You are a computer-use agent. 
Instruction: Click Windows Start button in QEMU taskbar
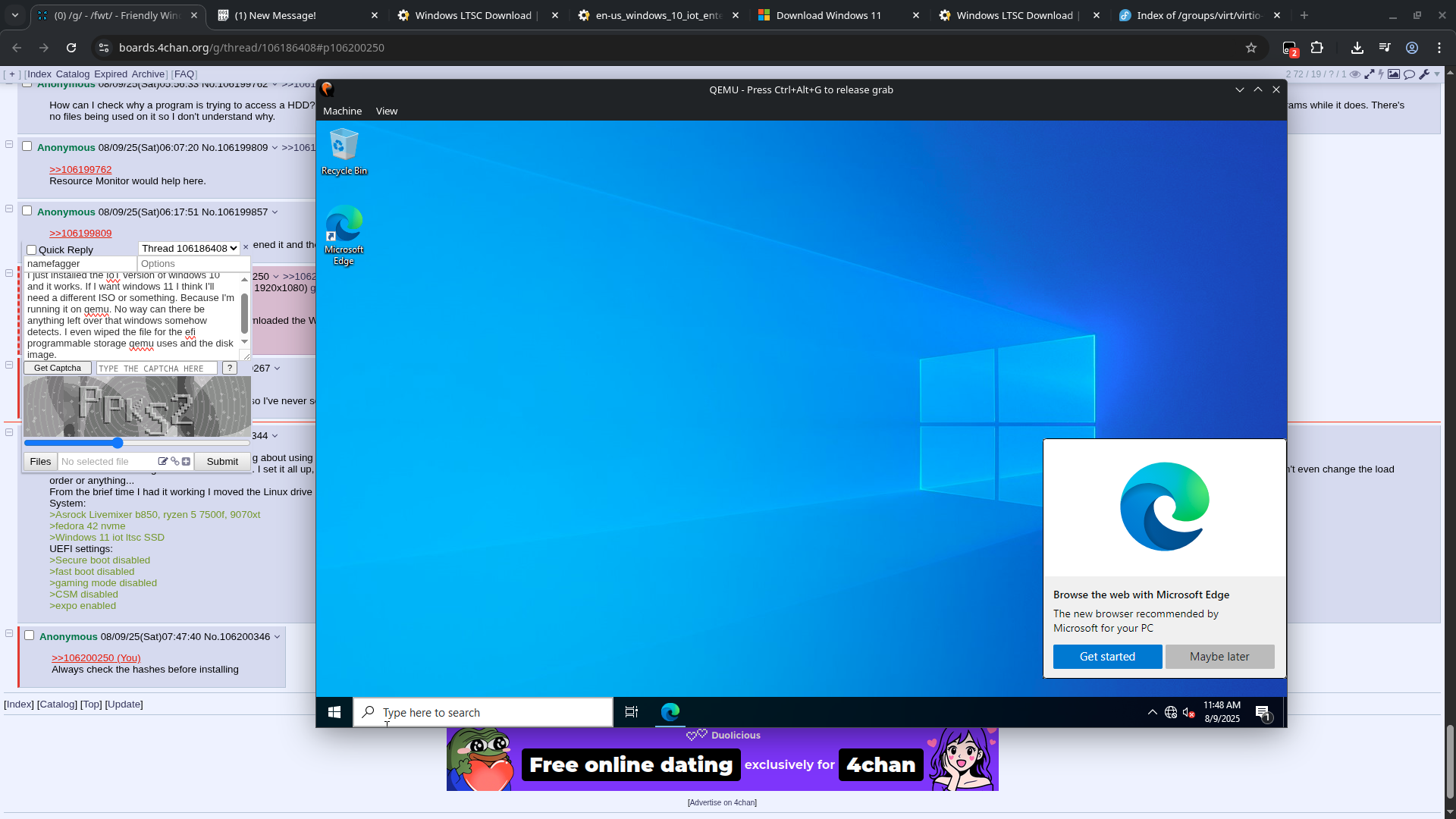click(x=334, y=712)
